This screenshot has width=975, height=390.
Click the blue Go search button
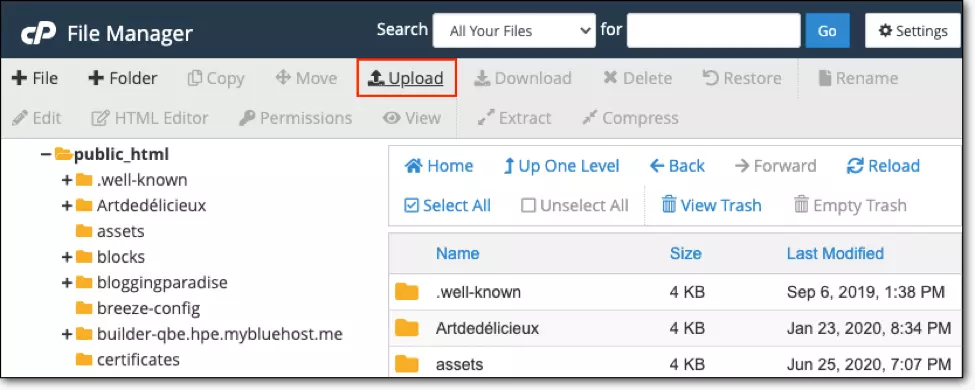pyautogui.click(x=828, y=30)
